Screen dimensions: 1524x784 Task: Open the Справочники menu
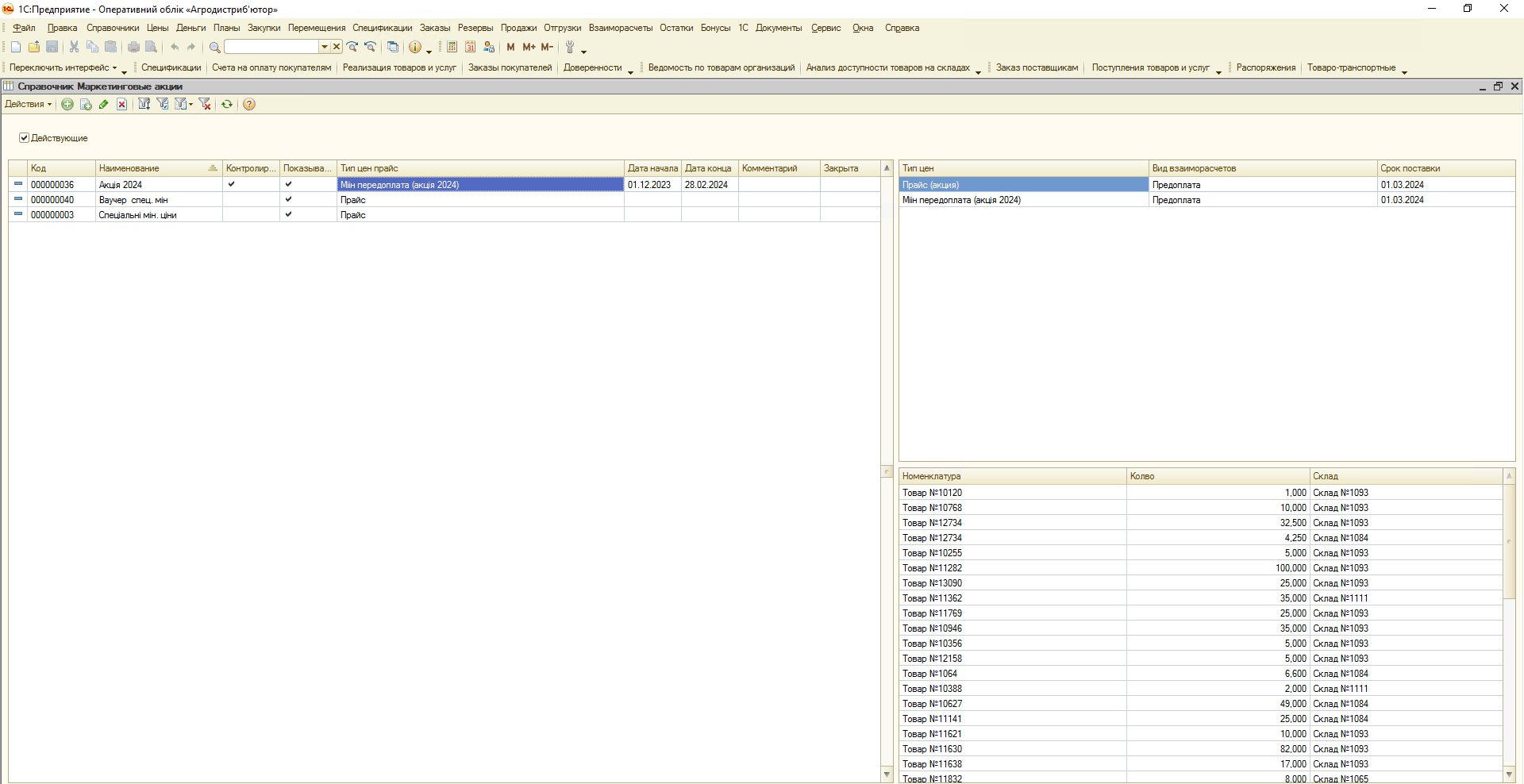pos(112,28)
